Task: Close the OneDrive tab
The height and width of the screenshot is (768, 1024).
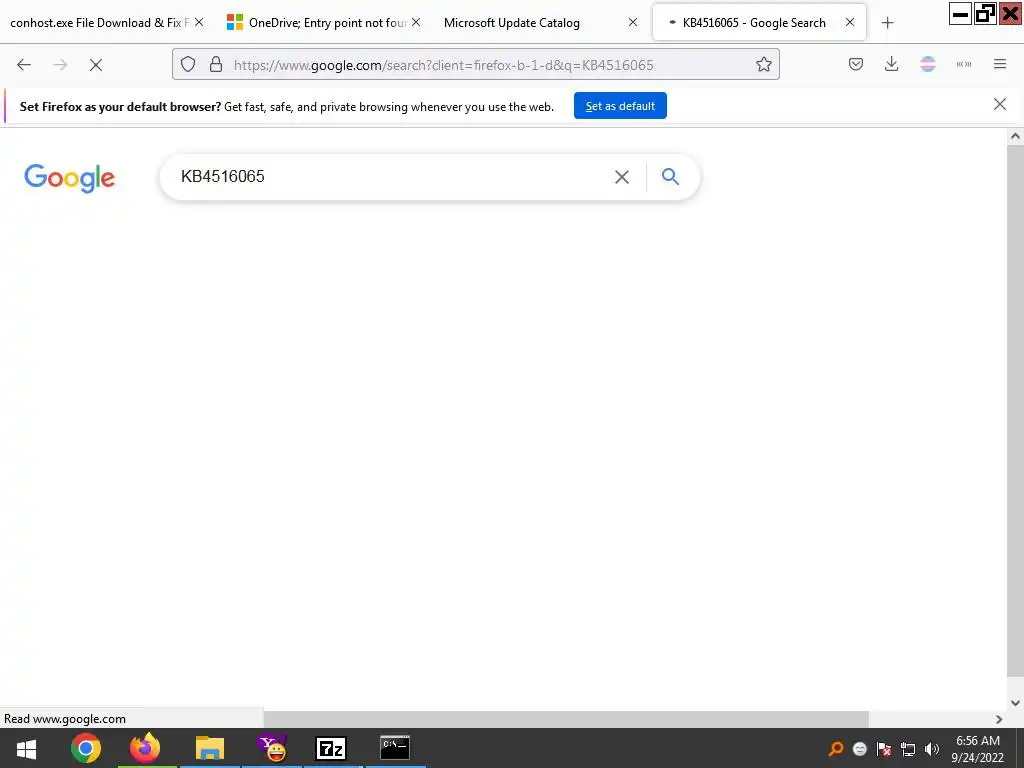Action: 416,22
